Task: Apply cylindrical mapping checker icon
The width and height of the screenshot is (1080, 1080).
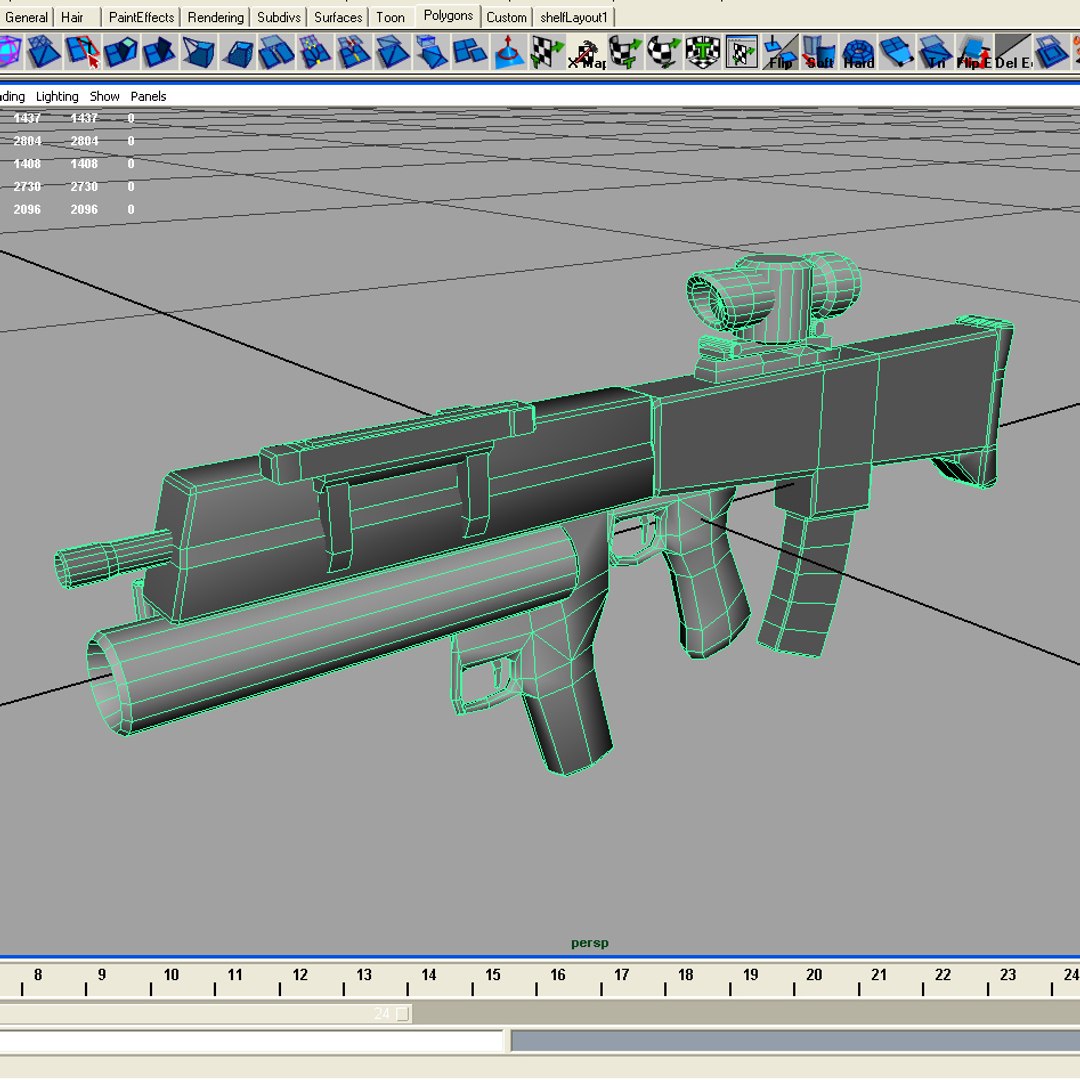Action: tap(625, 52)
